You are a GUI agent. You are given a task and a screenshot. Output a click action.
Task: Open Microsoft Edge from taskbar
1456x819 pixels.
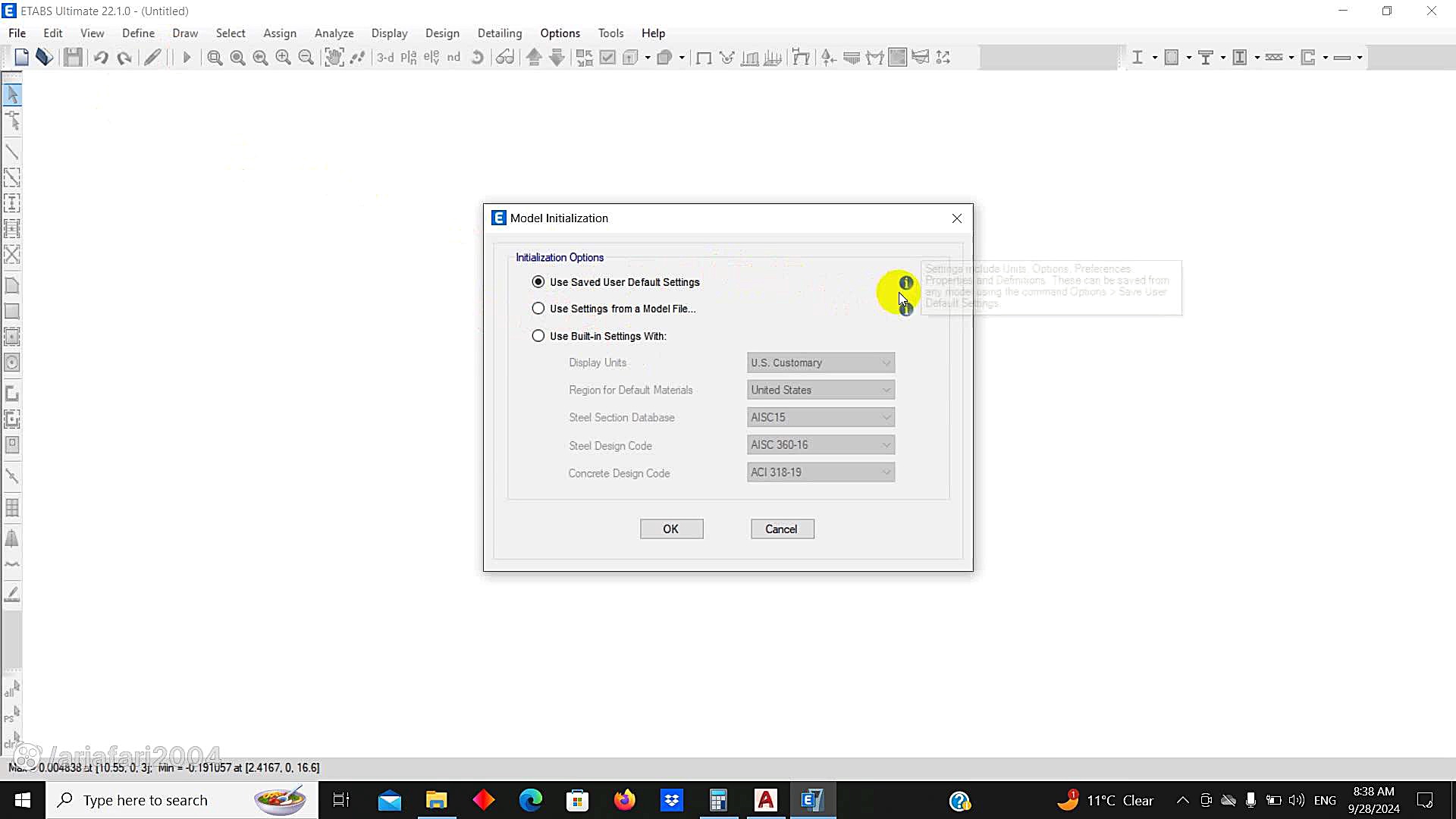click(x=531, y=800)
